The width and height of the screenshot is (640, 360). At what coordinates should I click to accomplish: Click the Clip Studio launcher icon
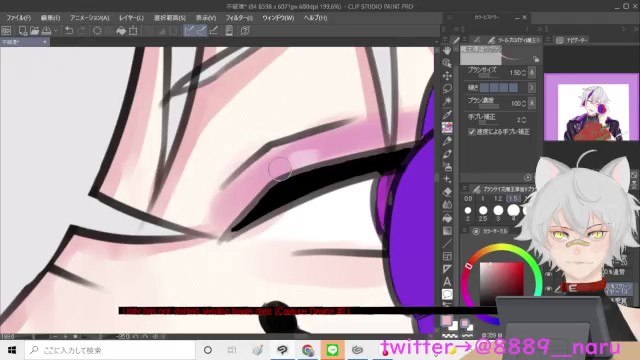[x=6, y=31]
